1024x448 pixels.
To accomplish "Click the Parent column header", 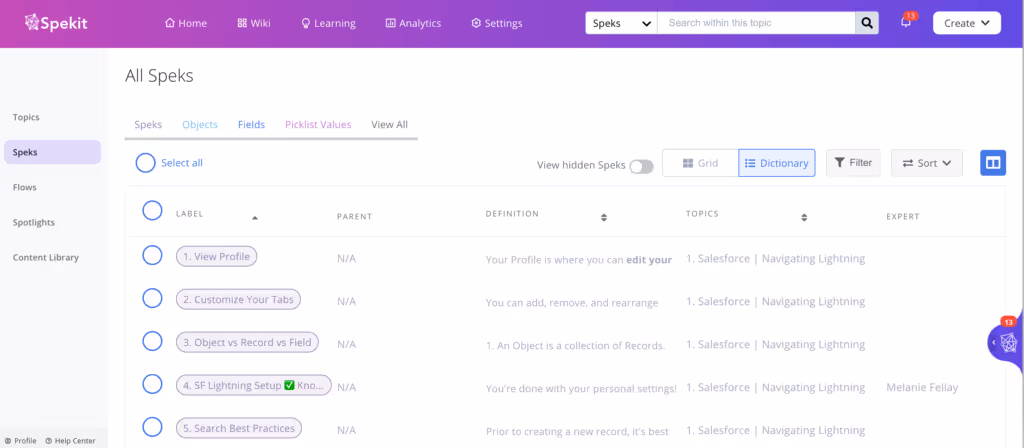I will click(355, 216).
